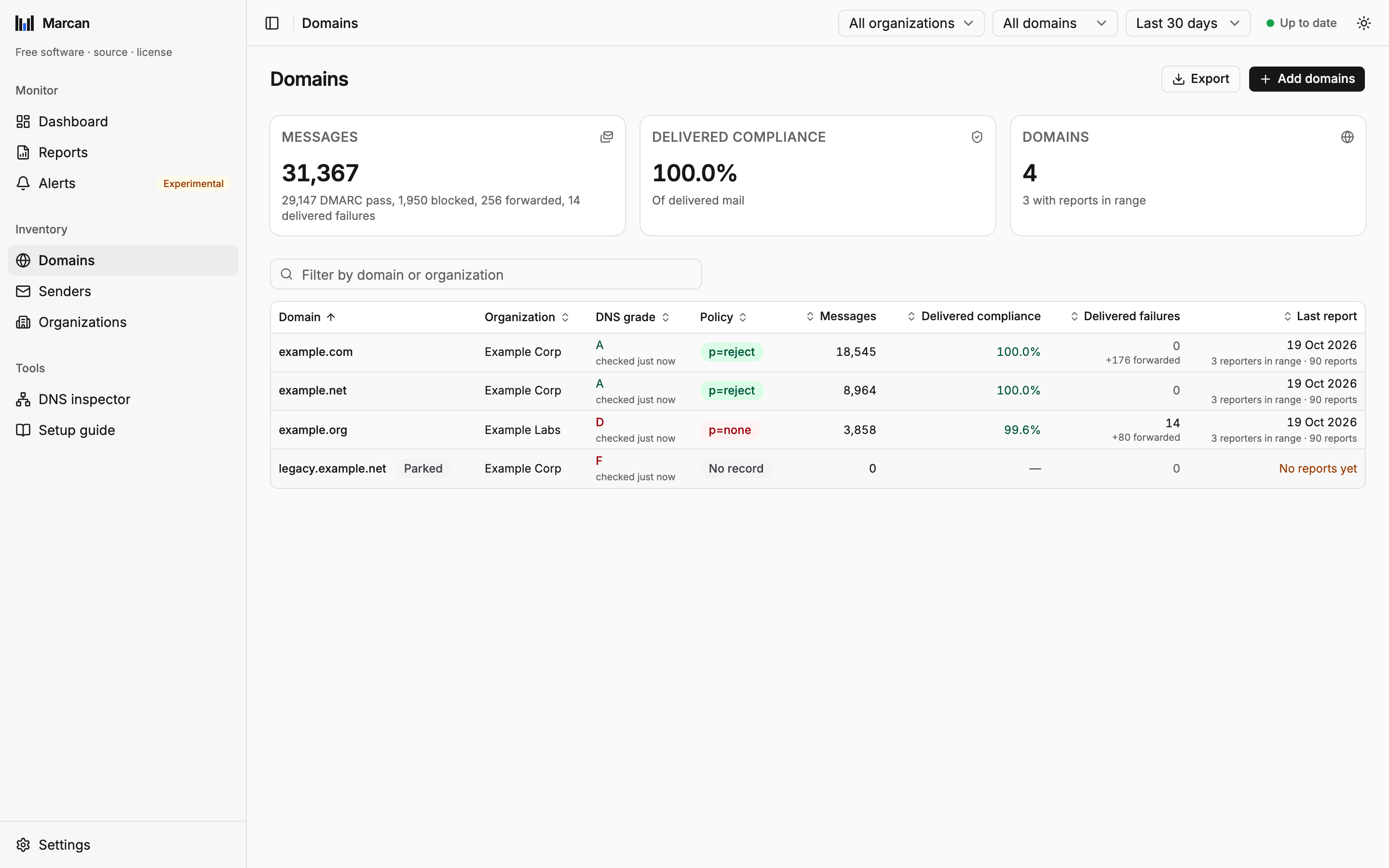The width and height of the screenshot is (1389, 868).
Task: Click the search magnifier icon in filter
Action: tap(286, 274)
